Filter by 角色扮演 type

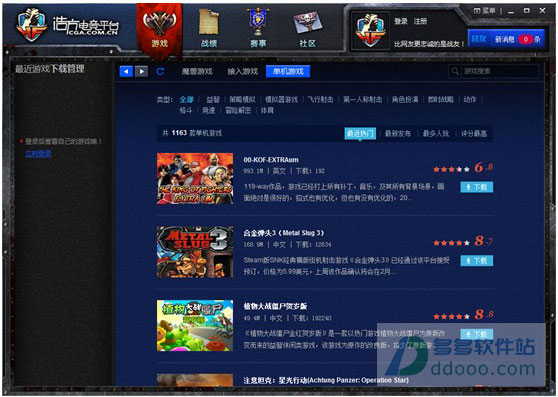[405, 100]
